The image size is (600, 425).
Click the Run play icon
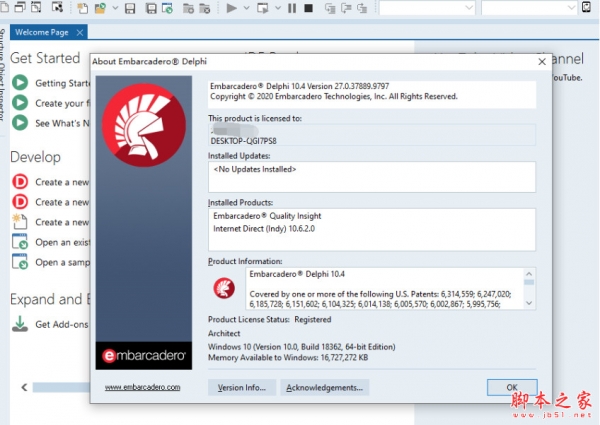point(232,8)
